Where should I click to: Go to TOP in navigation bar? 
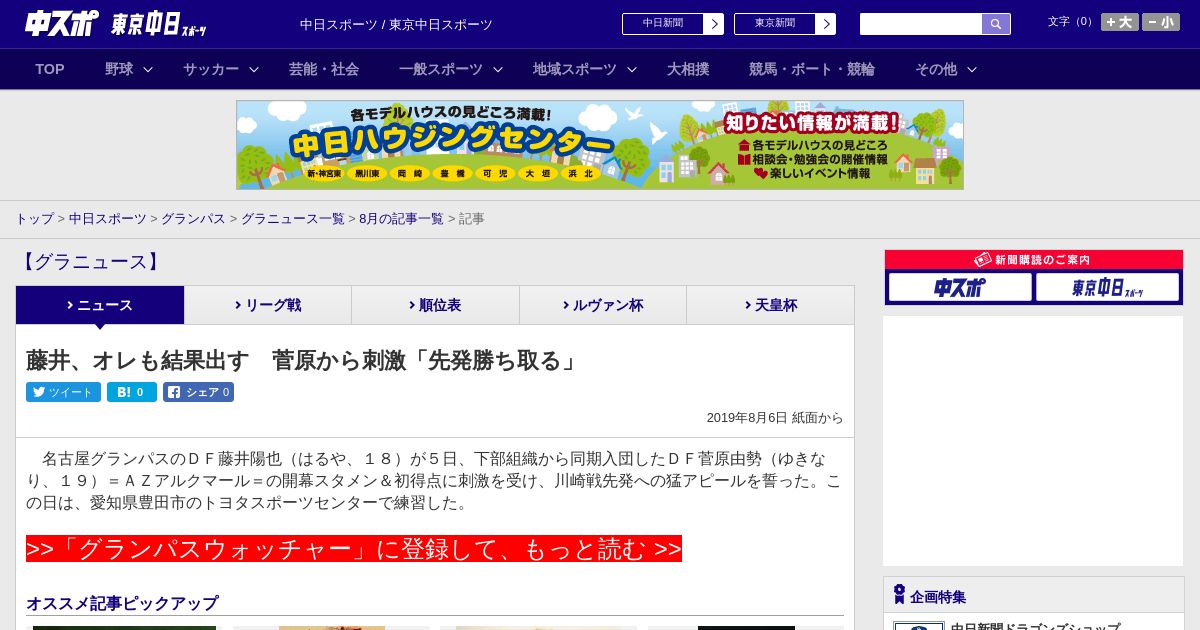click(x=50, y=69)
